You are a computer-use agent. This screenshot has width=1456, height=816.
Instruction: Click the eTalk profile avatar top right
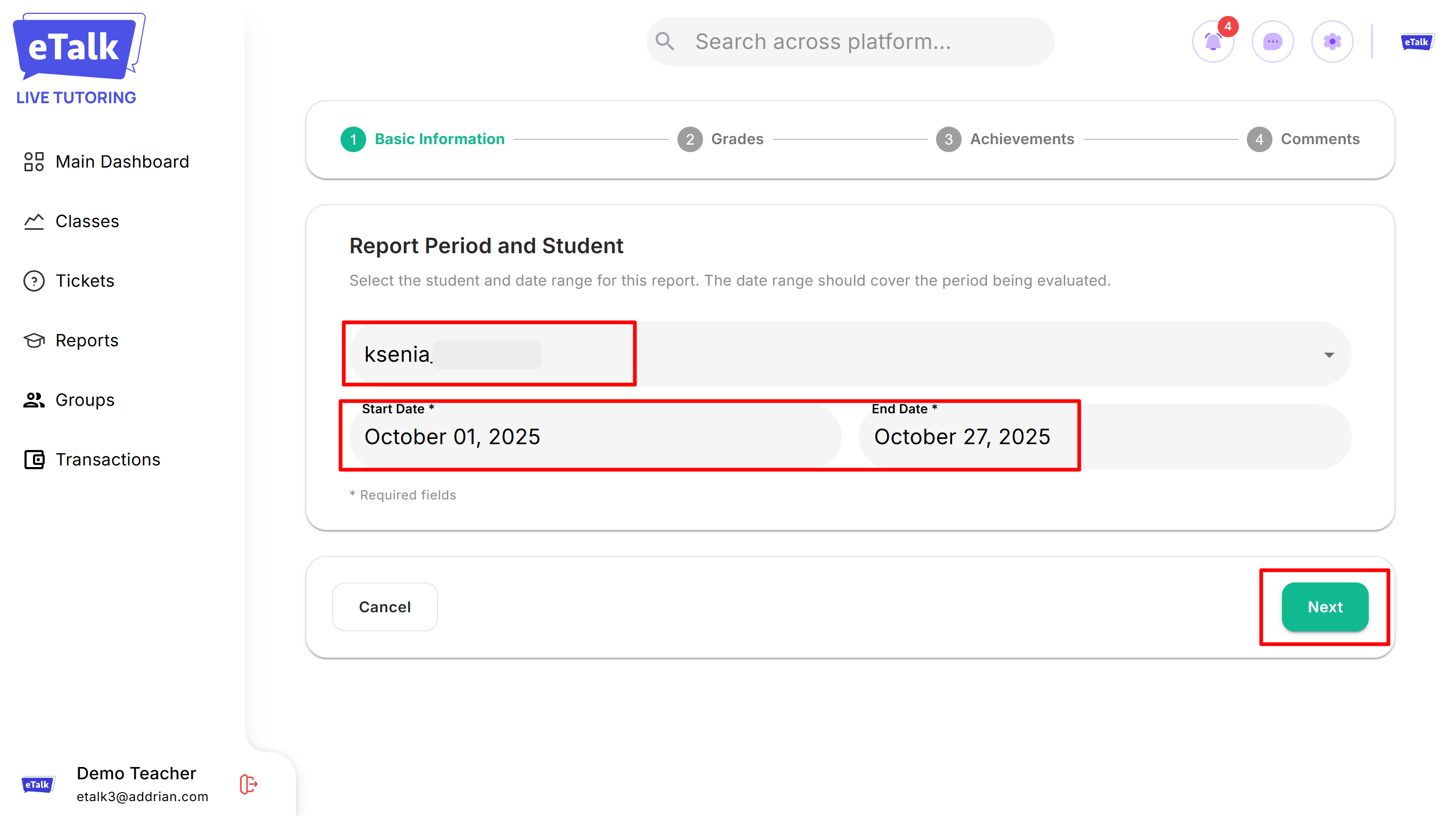tap(1417, 42)
